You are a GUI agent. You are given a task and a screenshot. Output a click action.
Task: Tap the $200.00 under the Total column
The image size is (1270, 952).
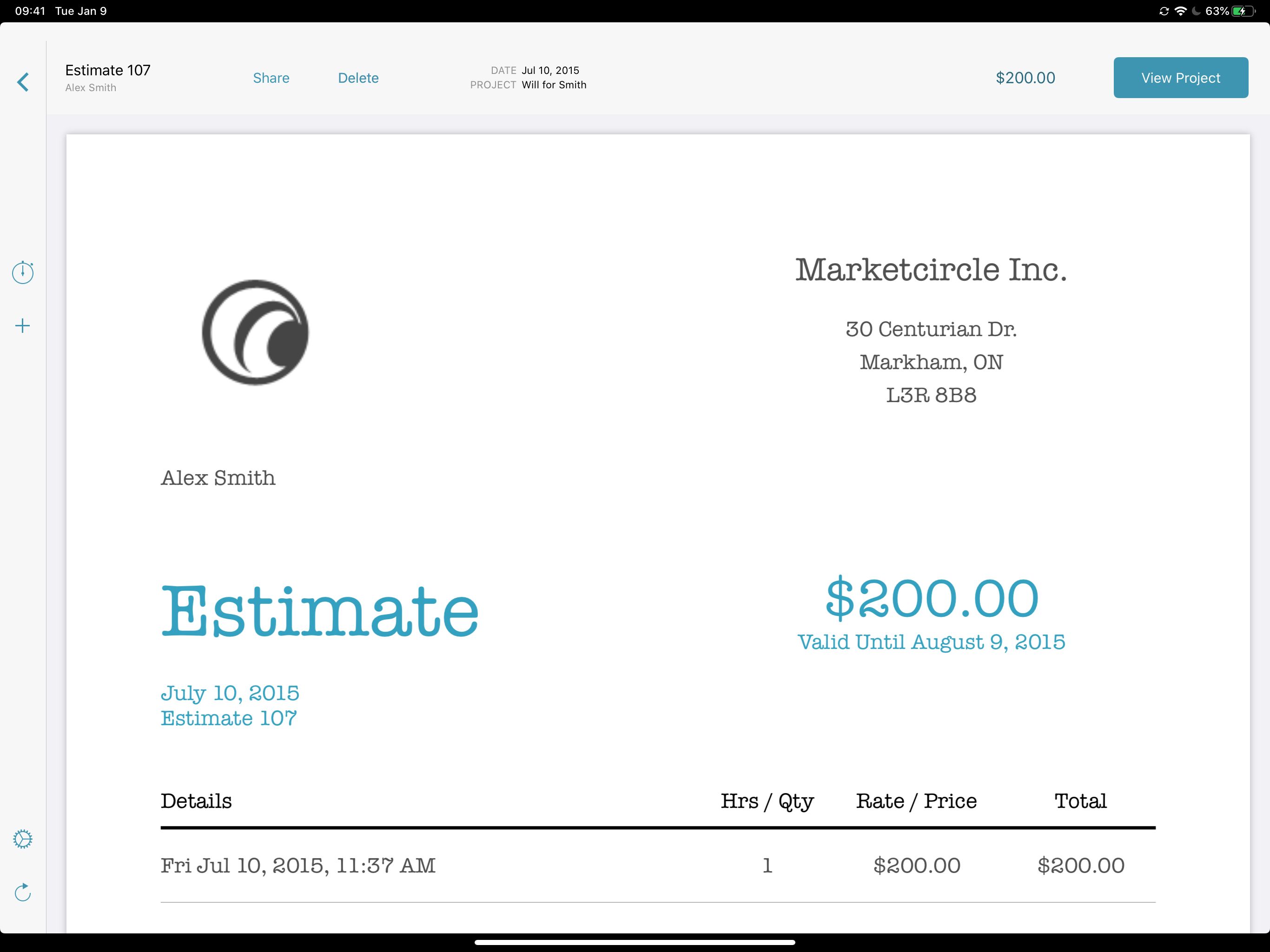[1080, 865]
